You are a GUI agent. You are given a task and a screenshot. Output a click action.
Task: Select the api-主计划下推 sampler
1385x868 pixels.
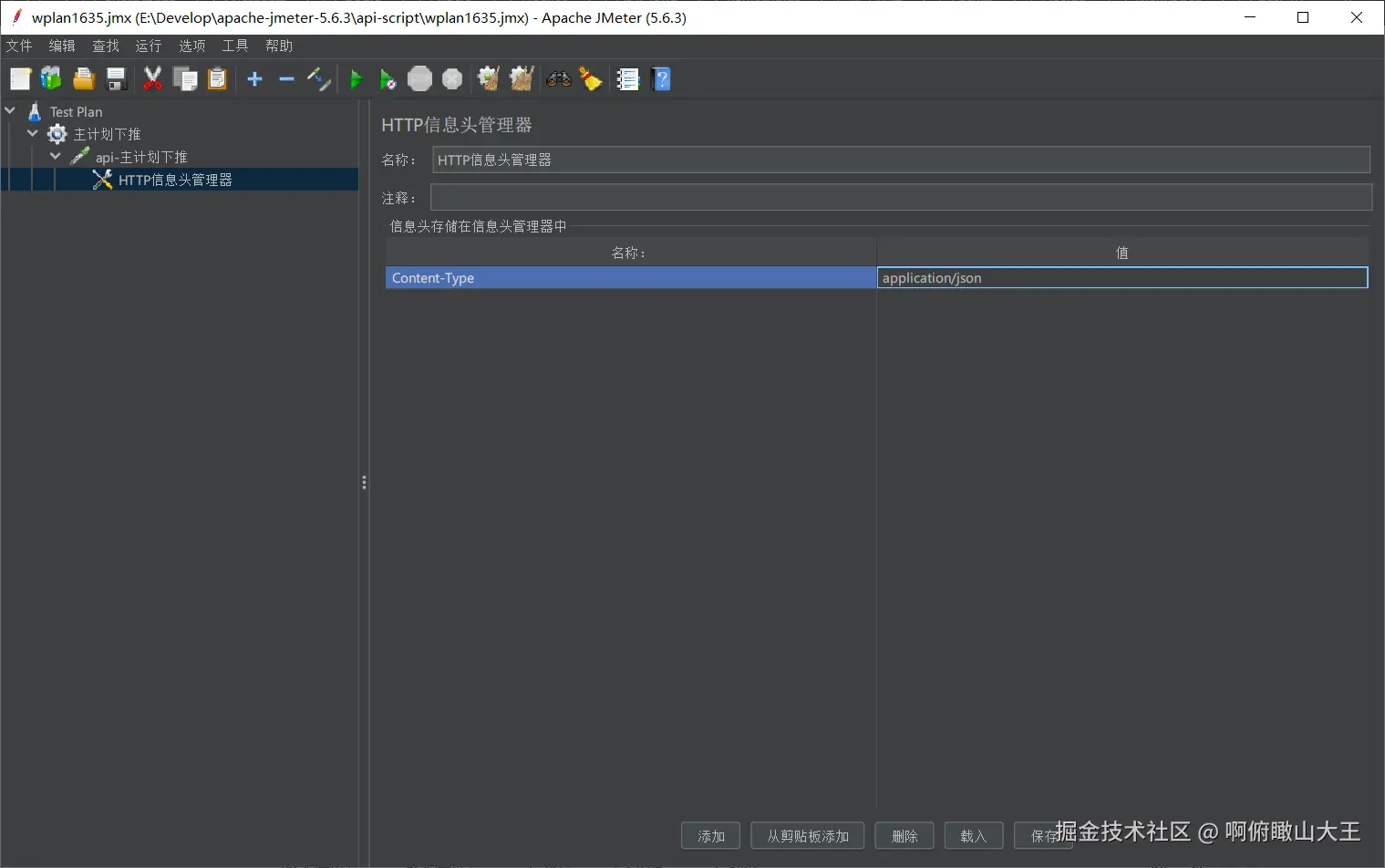coord(141,157)
